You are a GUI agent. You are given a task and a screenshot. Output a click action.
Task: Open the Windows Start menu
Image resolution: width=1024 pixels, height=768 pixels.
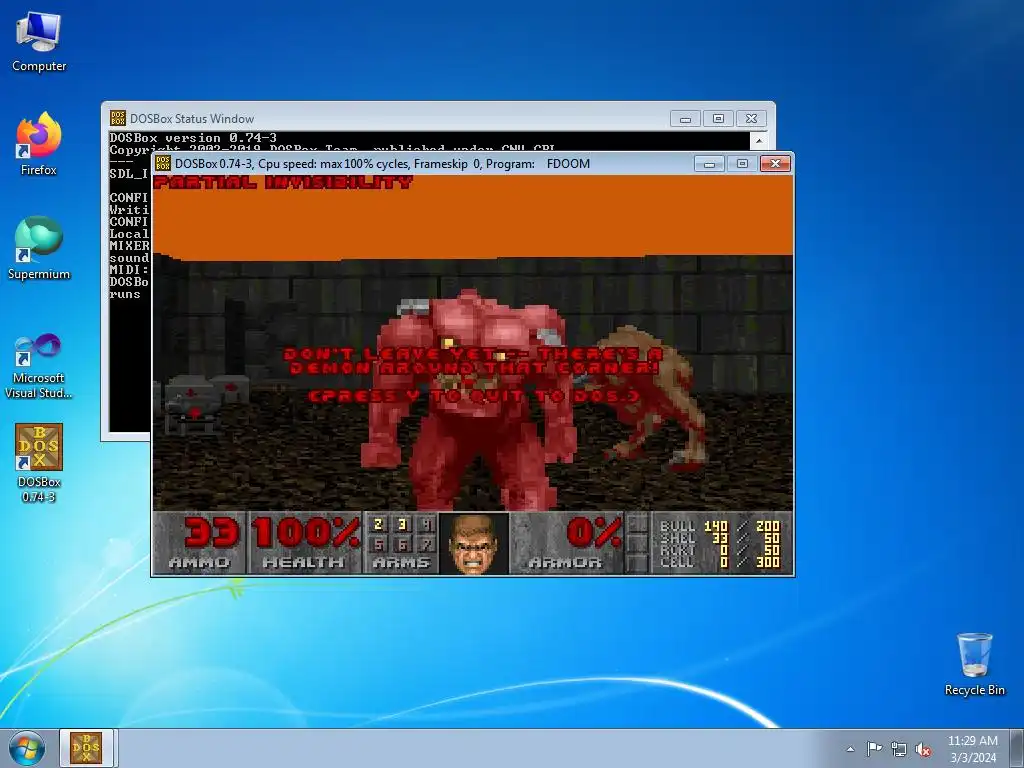(x=27, y=748)
